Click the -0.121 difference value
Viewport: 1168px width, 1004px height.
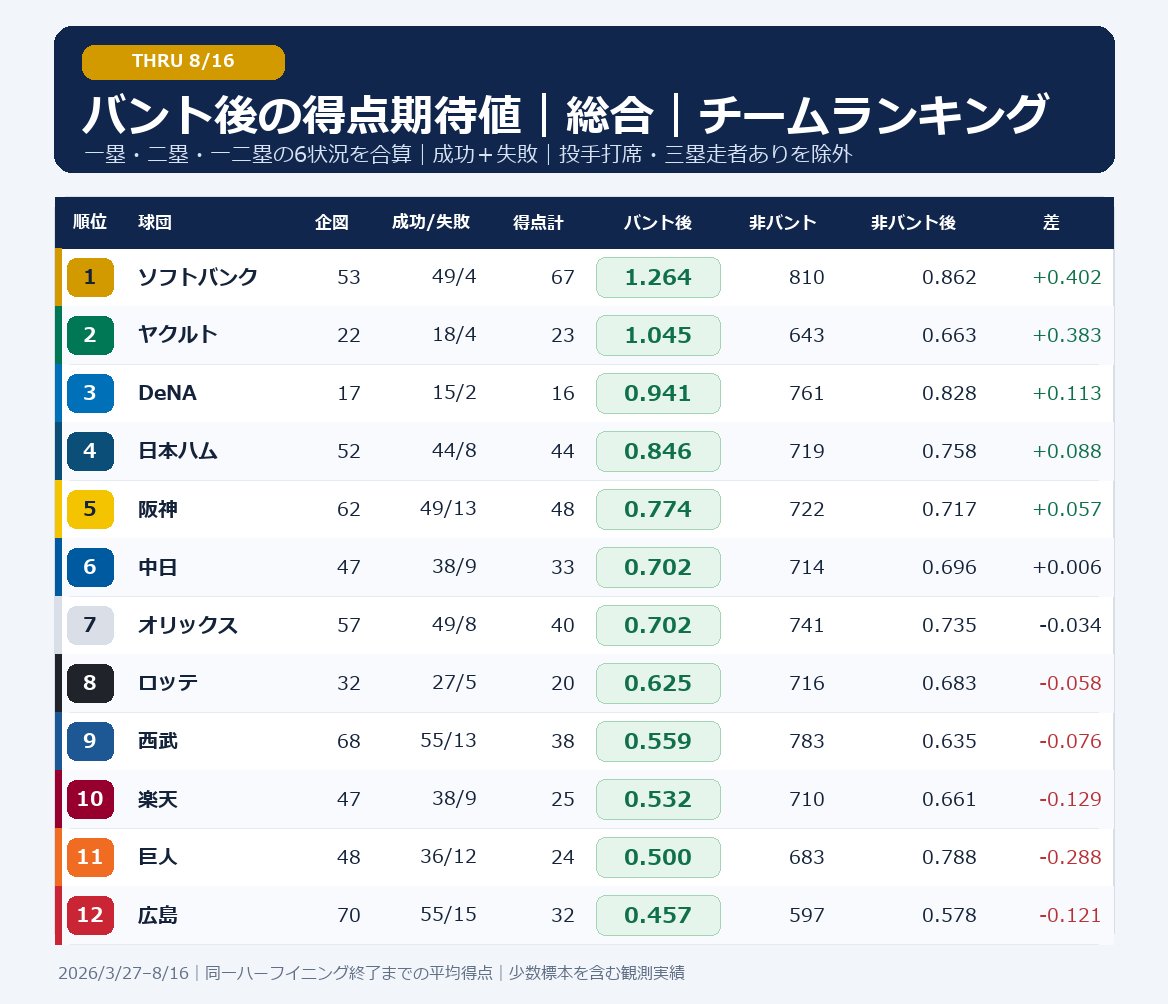(1070, 915)
